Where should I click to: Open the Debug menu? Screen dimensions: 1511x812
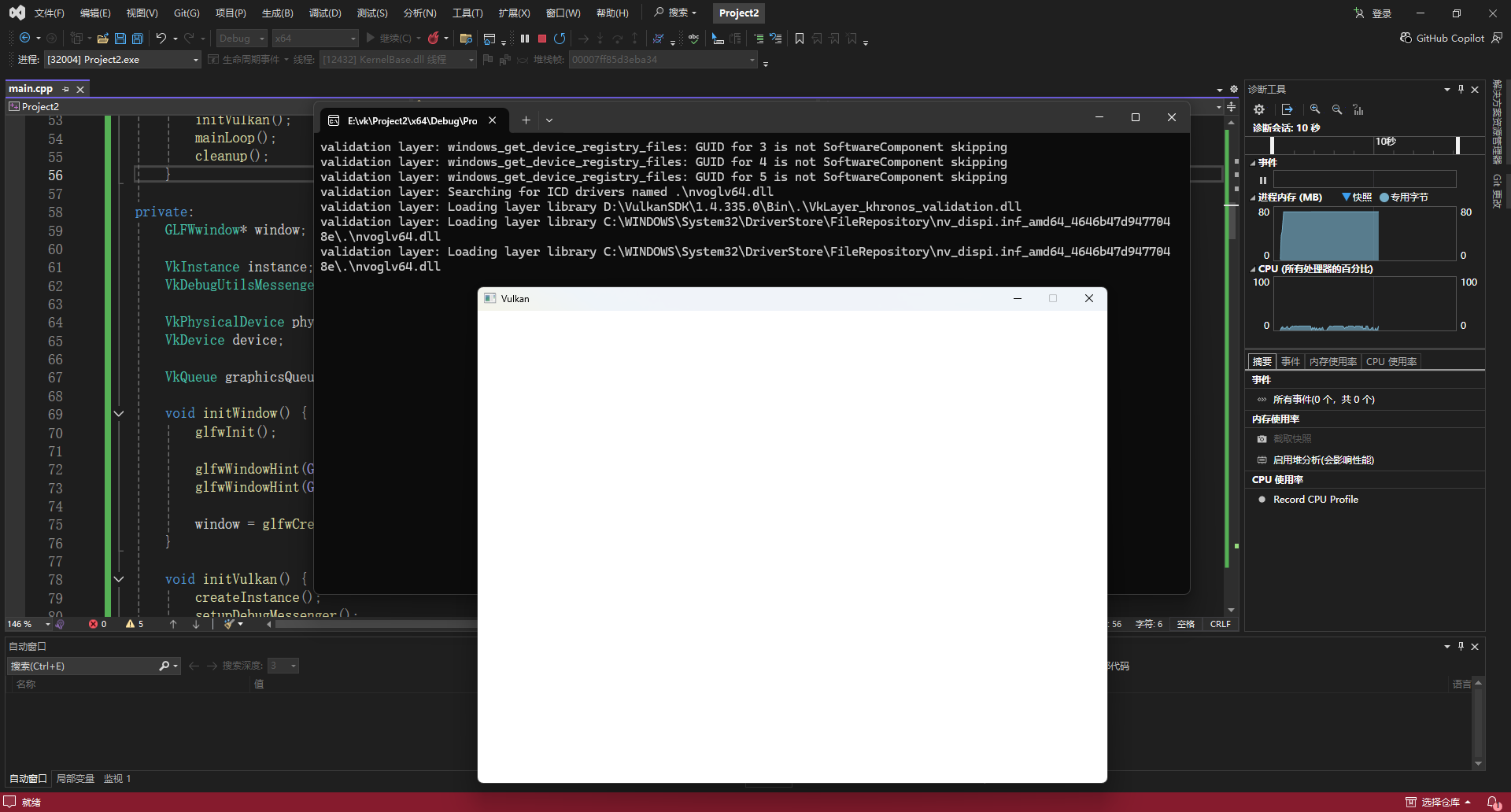(325, 13)
